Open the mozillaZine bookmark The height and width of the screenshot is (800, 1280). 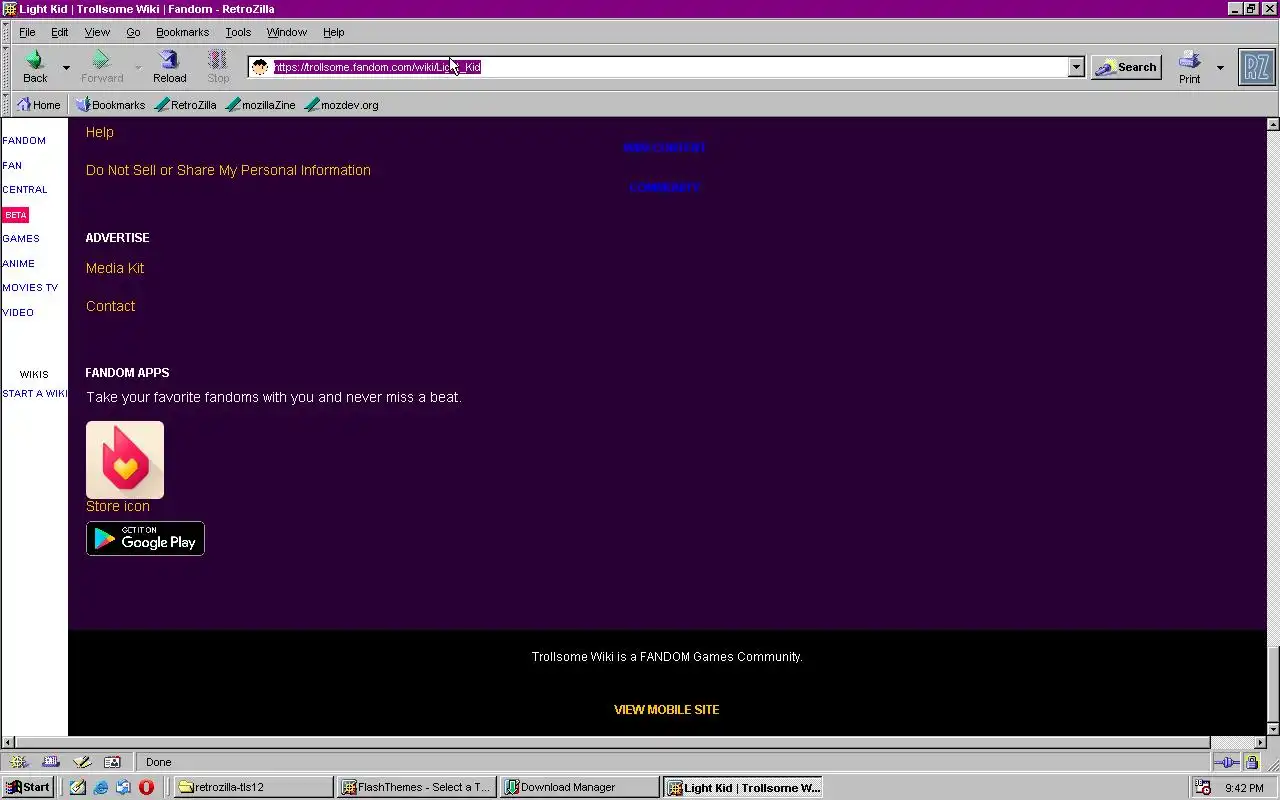tap(260, 104)
